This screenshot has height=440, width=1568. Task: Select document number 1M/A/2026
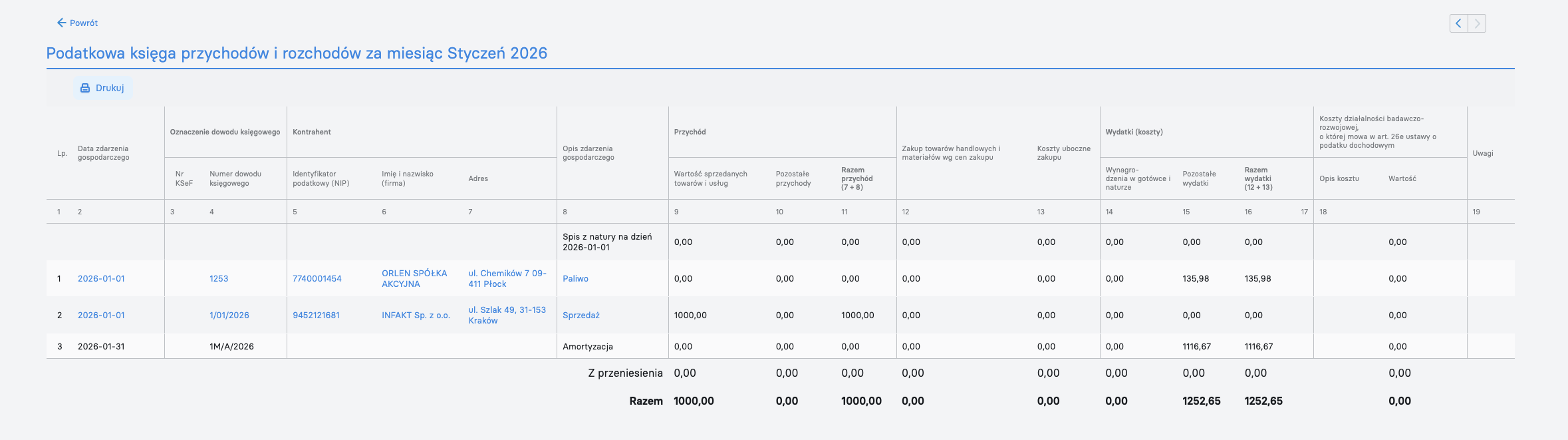tap(231, 347)
